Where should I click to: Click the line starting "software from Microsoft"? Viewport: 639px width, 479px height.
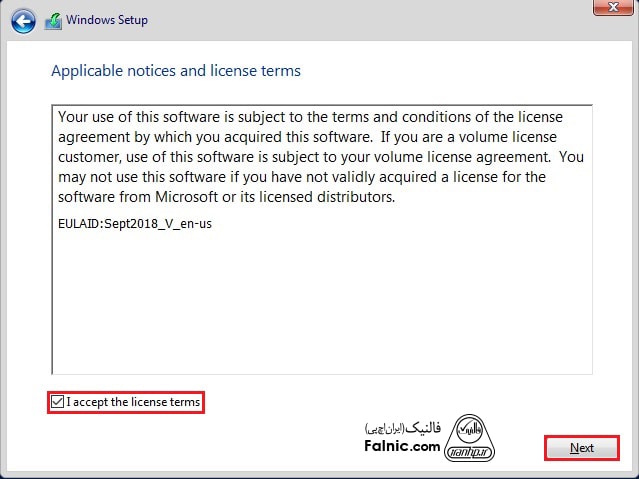point(227,197)
